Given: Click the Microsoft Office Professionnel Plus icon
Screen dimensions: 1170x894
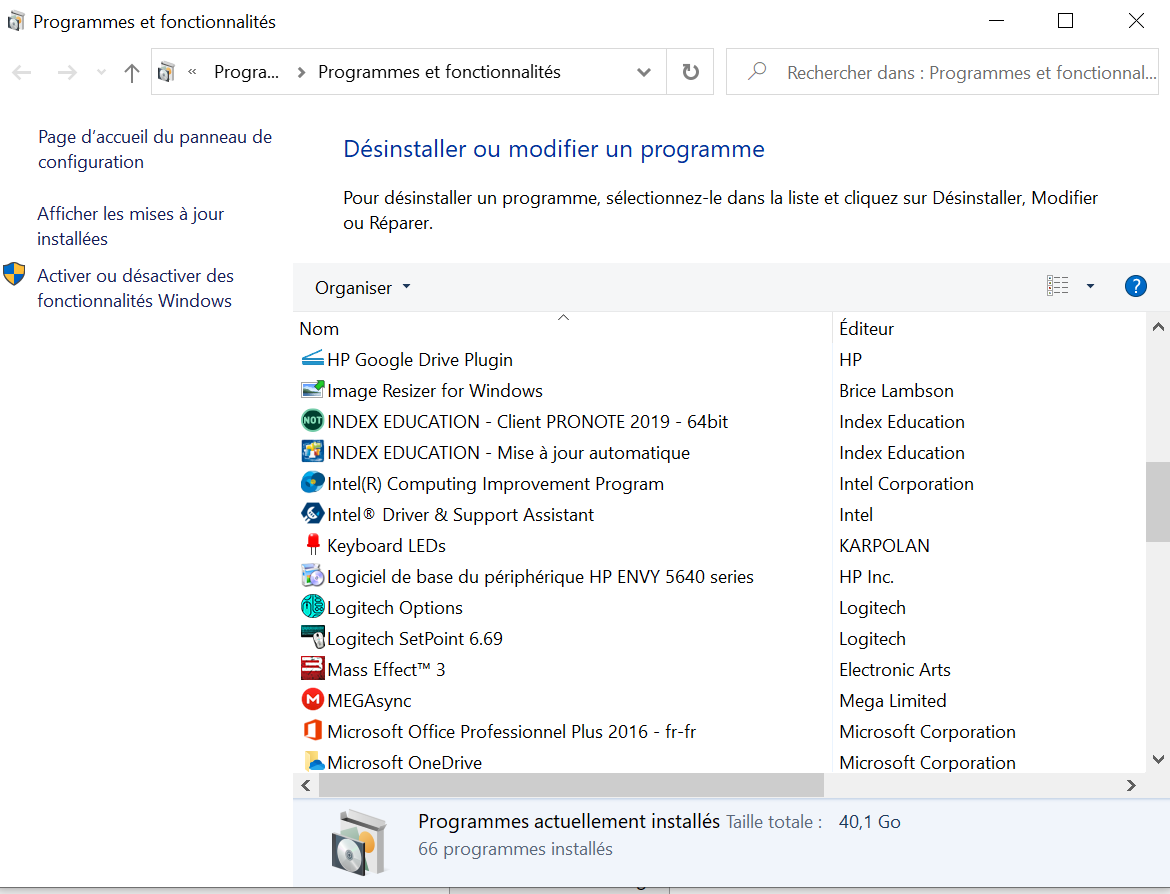Looking at the screenshot, I should click(313, 731).
